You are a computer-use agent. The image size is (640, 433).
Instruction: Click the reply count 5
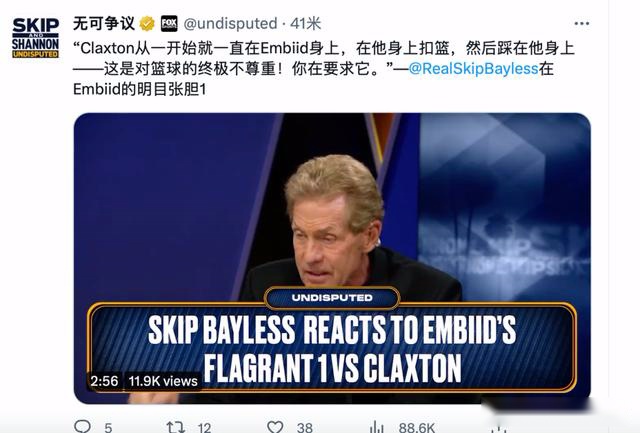tap(108, 428)
